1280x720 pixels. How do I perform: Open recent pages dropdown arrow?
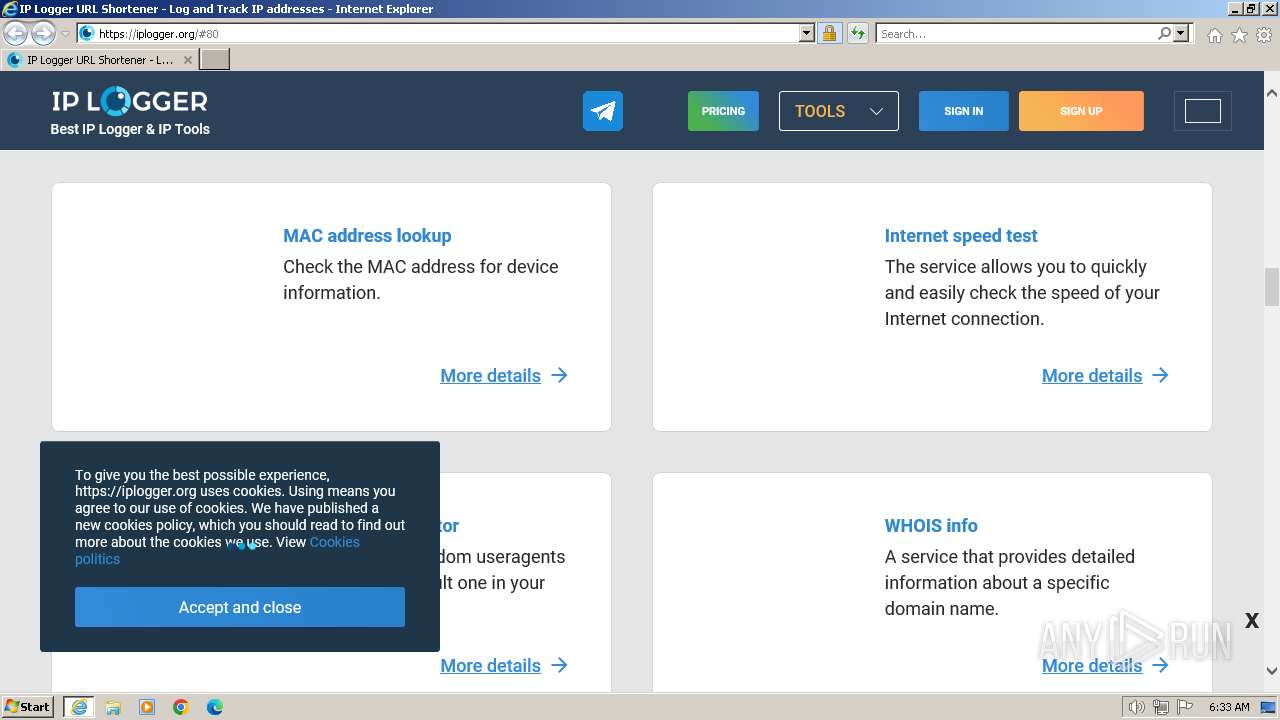[65, 33]
